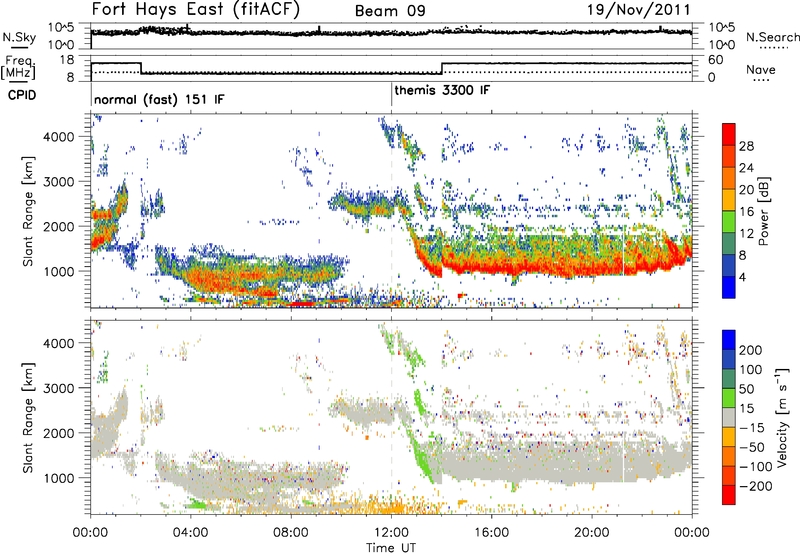
Task: Click '1000' tick on power panel range axis
Action: coord(59,271)
